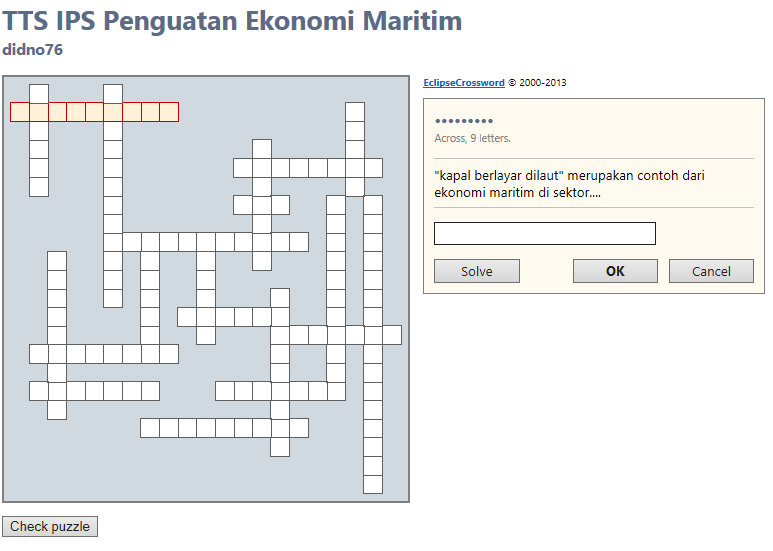The image size is (773, 551).
Task: Select leftmost cell of bottom-most horizontal word
Action: pos(150,428)
